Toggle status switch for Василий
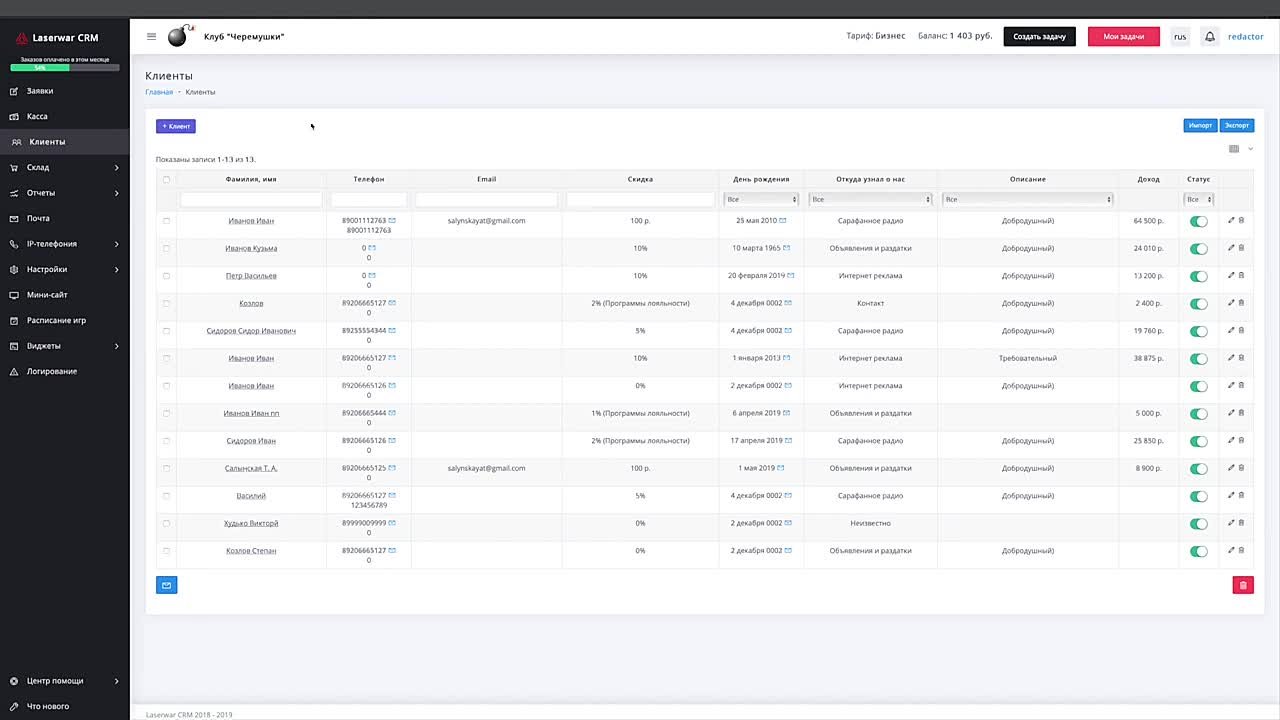The height and width of the screenshot is (720, 1280). coord(1199,496)
